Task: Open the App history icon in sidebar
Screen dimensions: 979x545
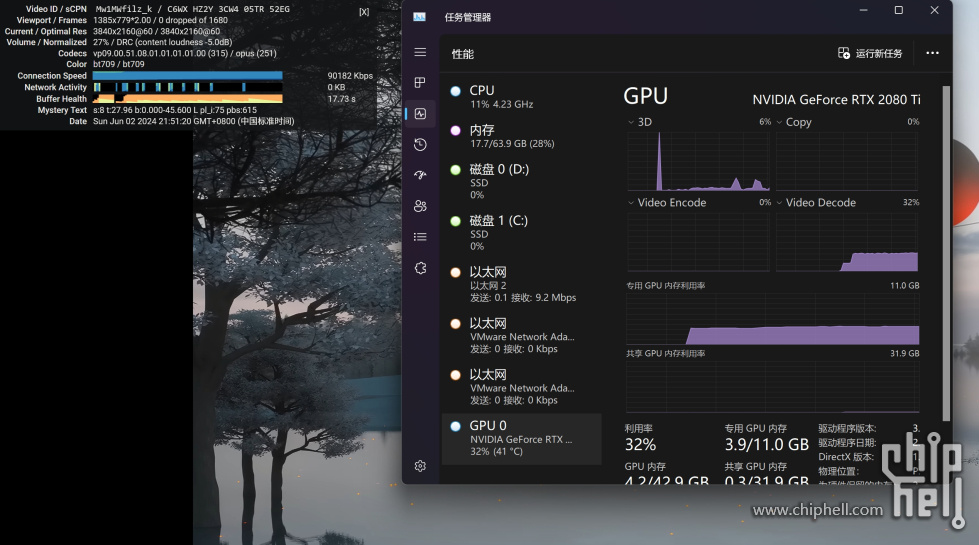Action: (x=420, y=145)
